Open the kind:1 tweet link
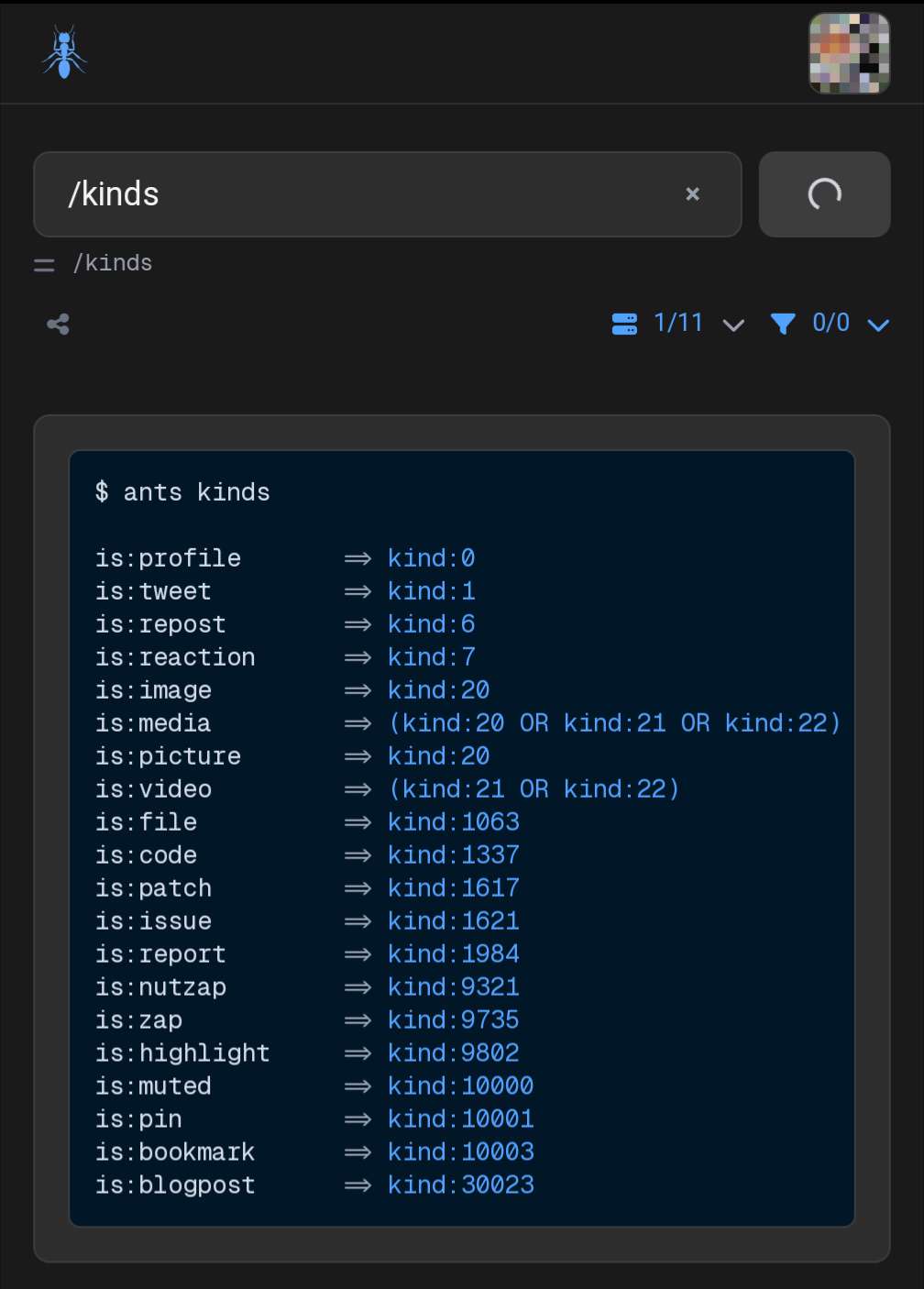Screen dimensions: 924x1289 click(431, 591)
